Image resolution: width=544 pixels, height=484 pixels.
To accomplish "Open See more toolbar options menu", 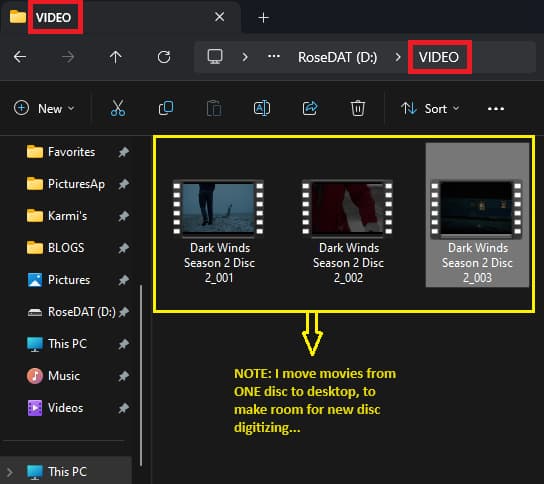I will click(495, 109).
